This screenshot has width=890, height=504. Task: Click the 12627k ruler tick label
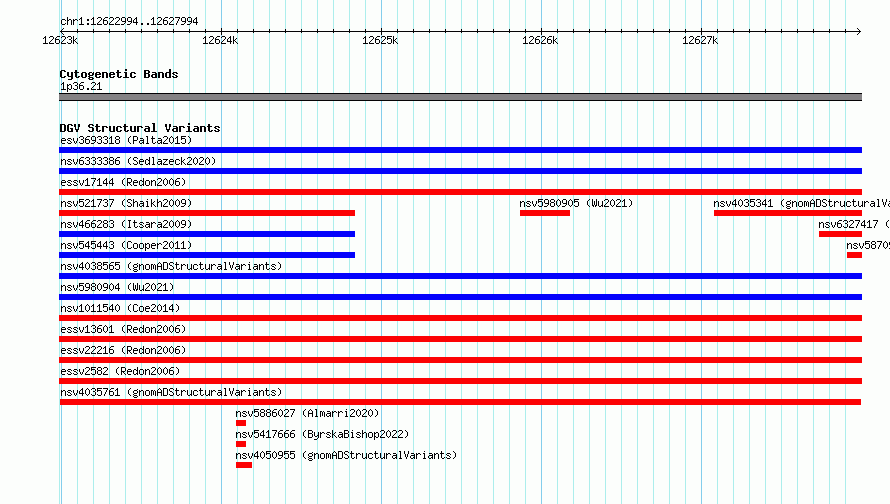[700, 40]
